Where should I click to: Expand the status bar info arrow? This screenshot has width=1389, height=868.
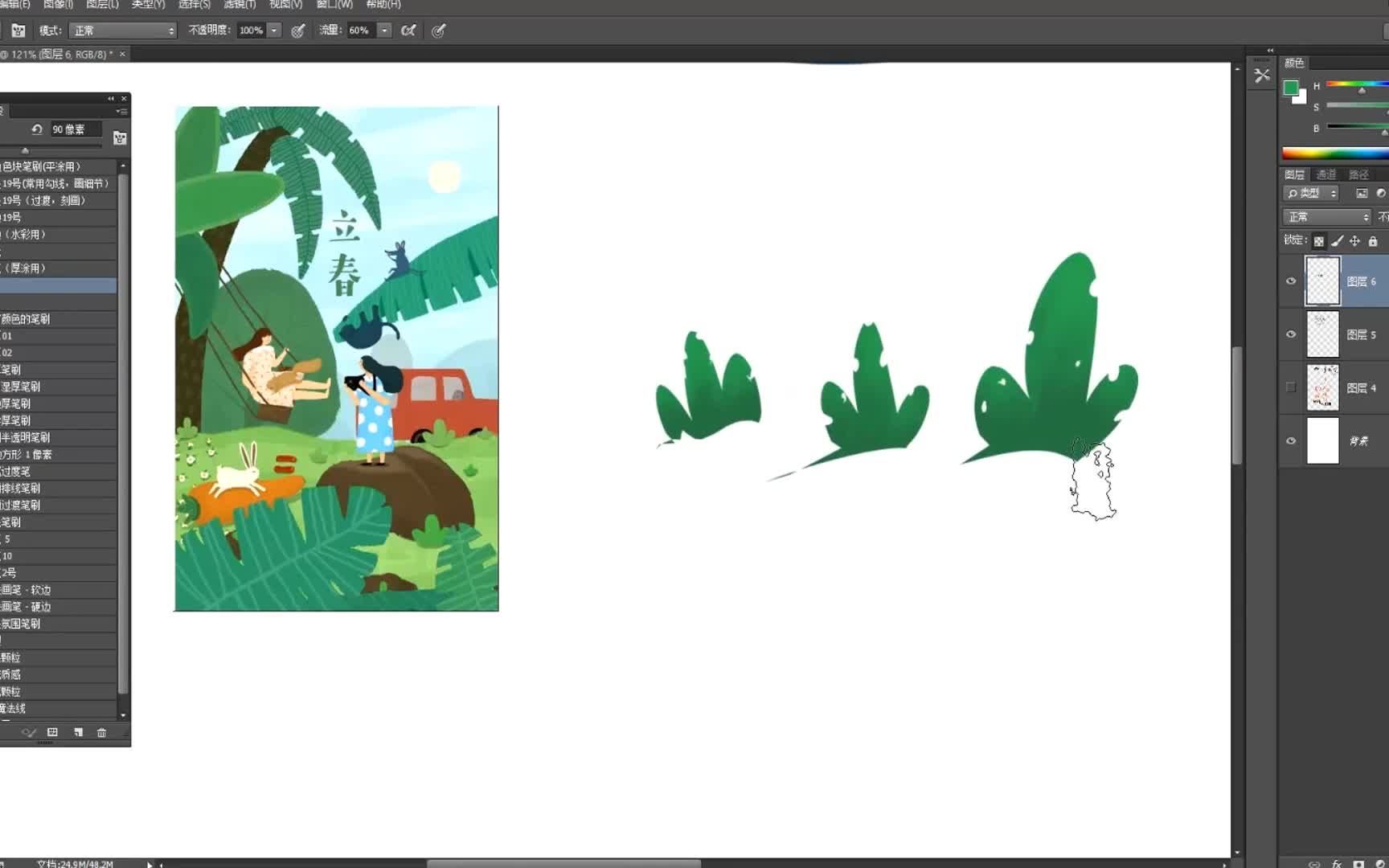pyautogui.click(x=150, y=864)
